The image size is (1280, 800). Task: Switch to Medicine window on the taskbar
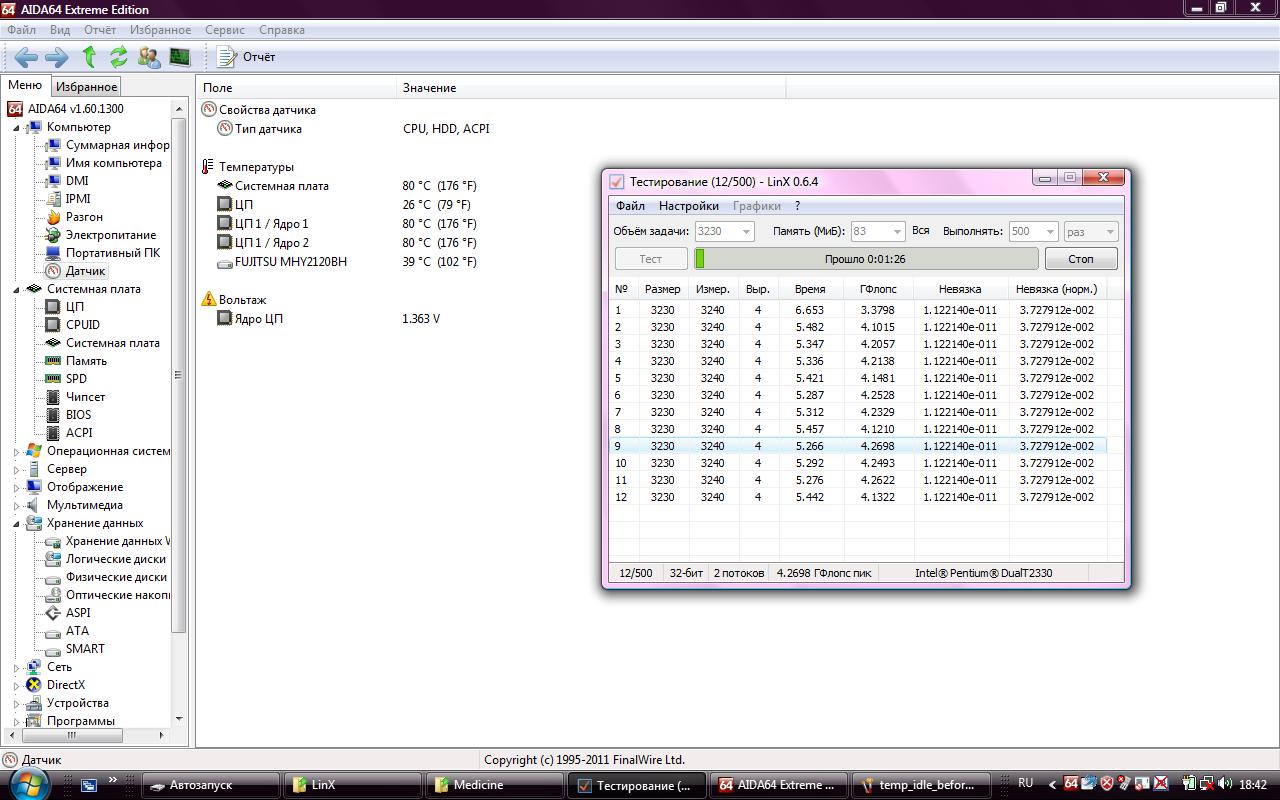497,785
